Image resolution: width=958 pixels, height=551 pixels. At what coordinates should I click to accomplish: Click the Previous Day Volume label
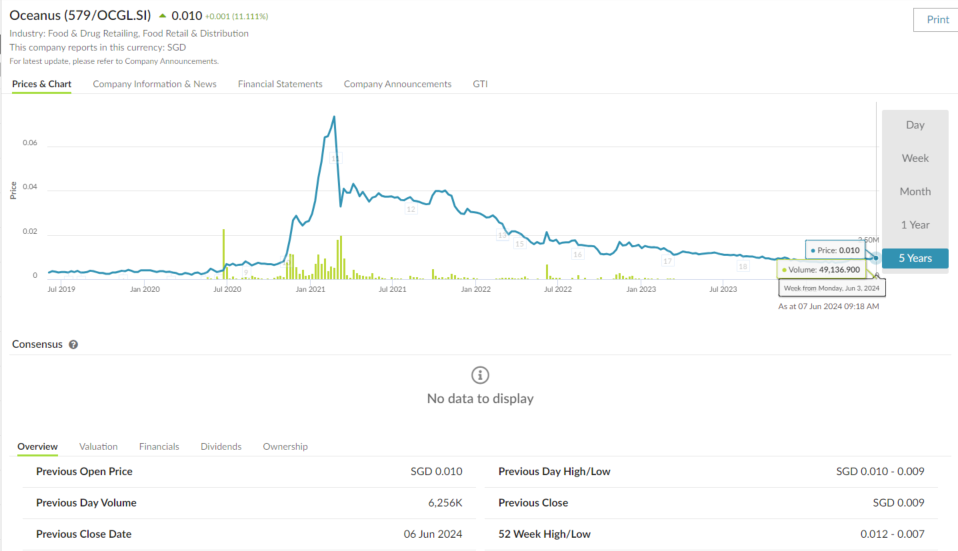(86, 503)
